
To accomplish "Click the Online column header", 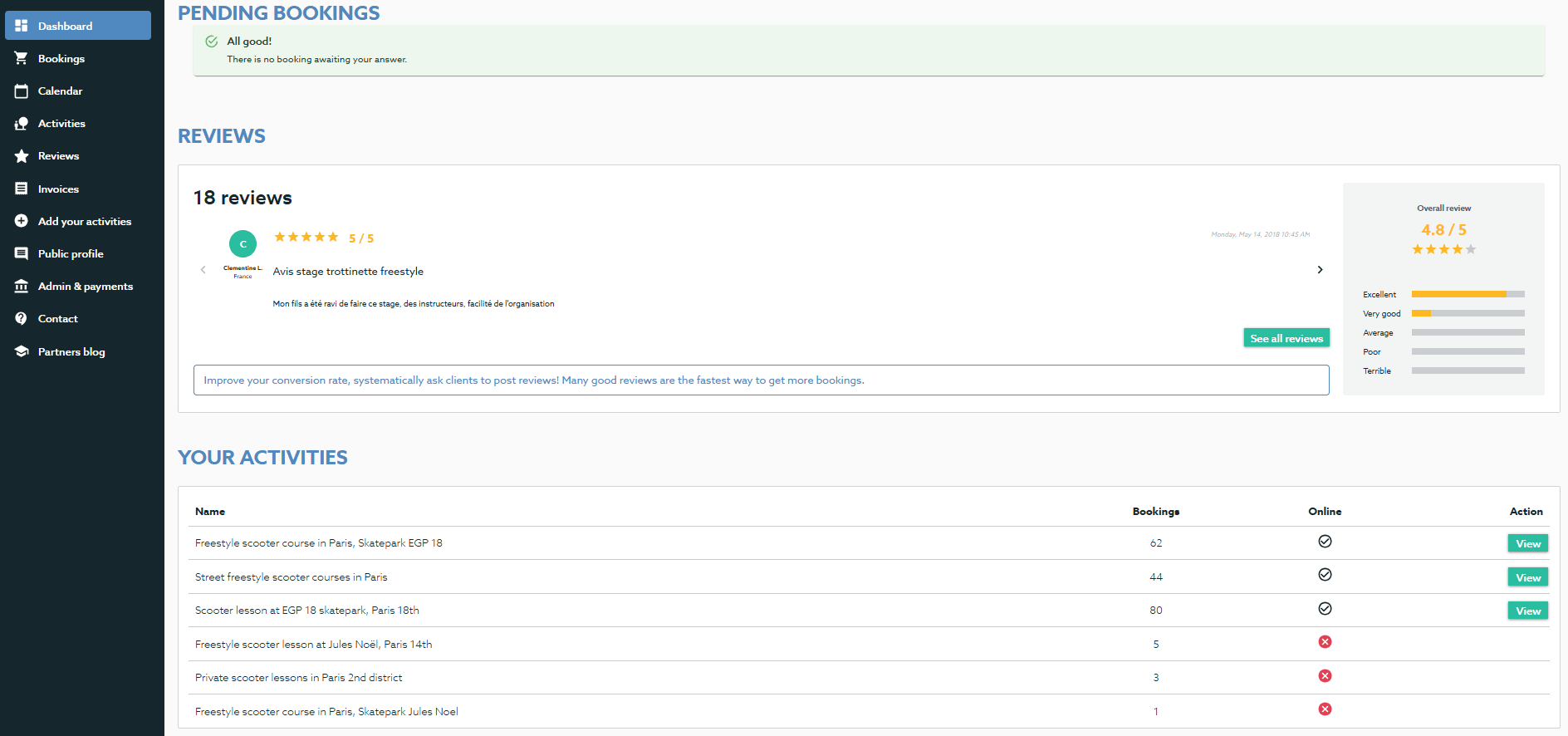I will [x=1325, y=511].
